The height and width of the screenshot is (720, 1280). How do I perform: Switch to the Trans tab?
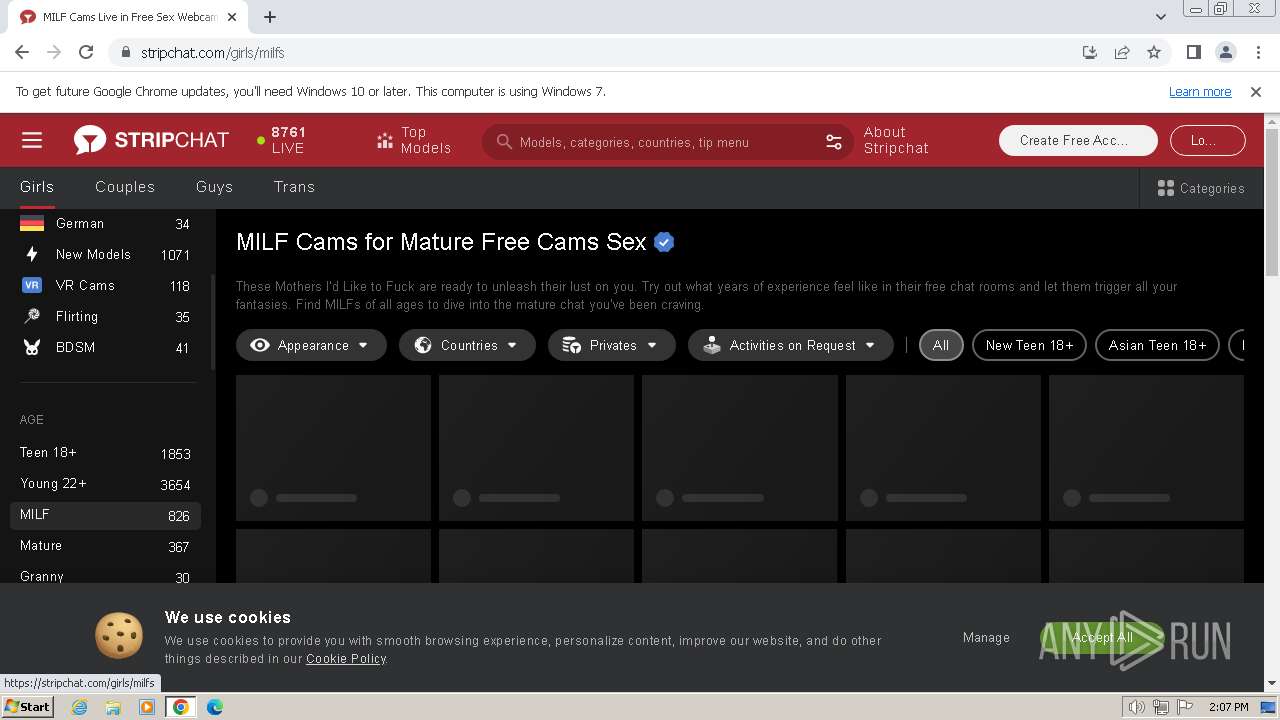294,187
